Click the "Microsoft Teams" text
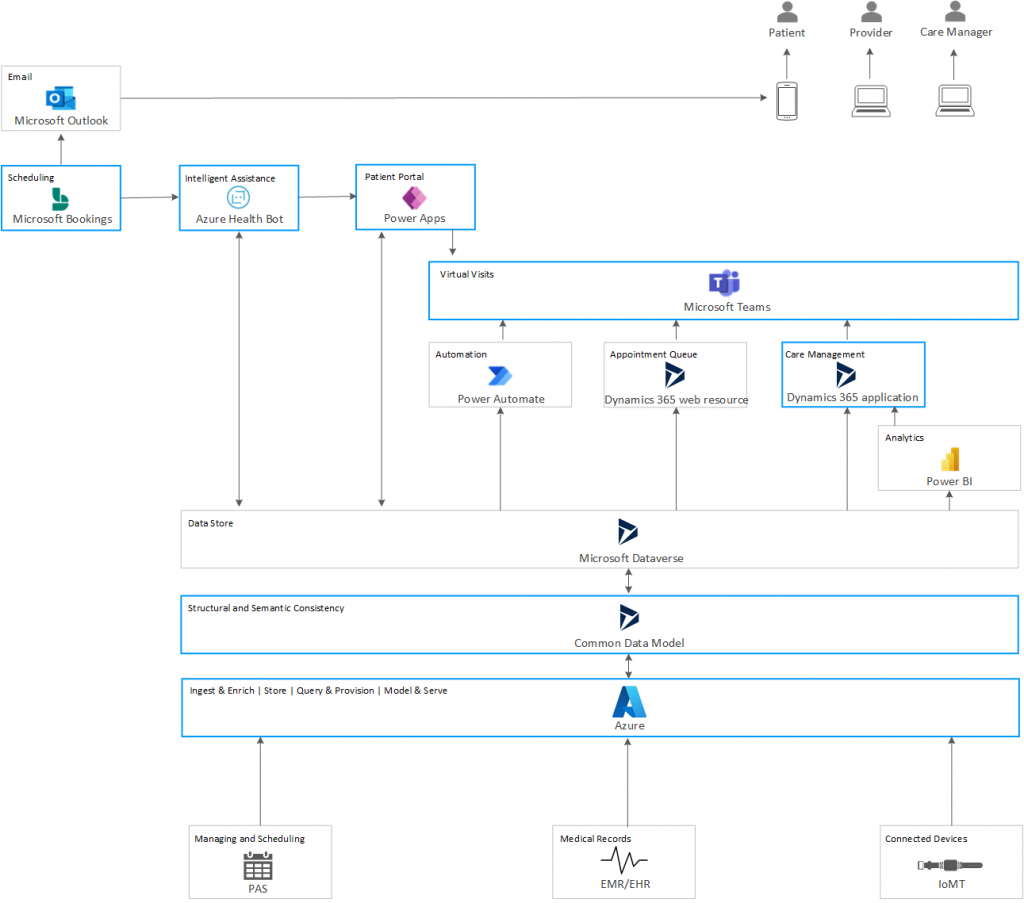Screen dimensions: 1024x903 pos(727,307)
